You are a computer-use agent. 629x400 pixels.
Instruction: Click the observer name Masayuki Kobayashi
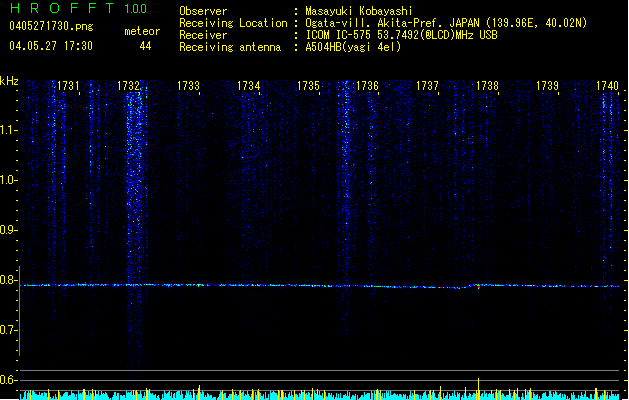(359, 11)
